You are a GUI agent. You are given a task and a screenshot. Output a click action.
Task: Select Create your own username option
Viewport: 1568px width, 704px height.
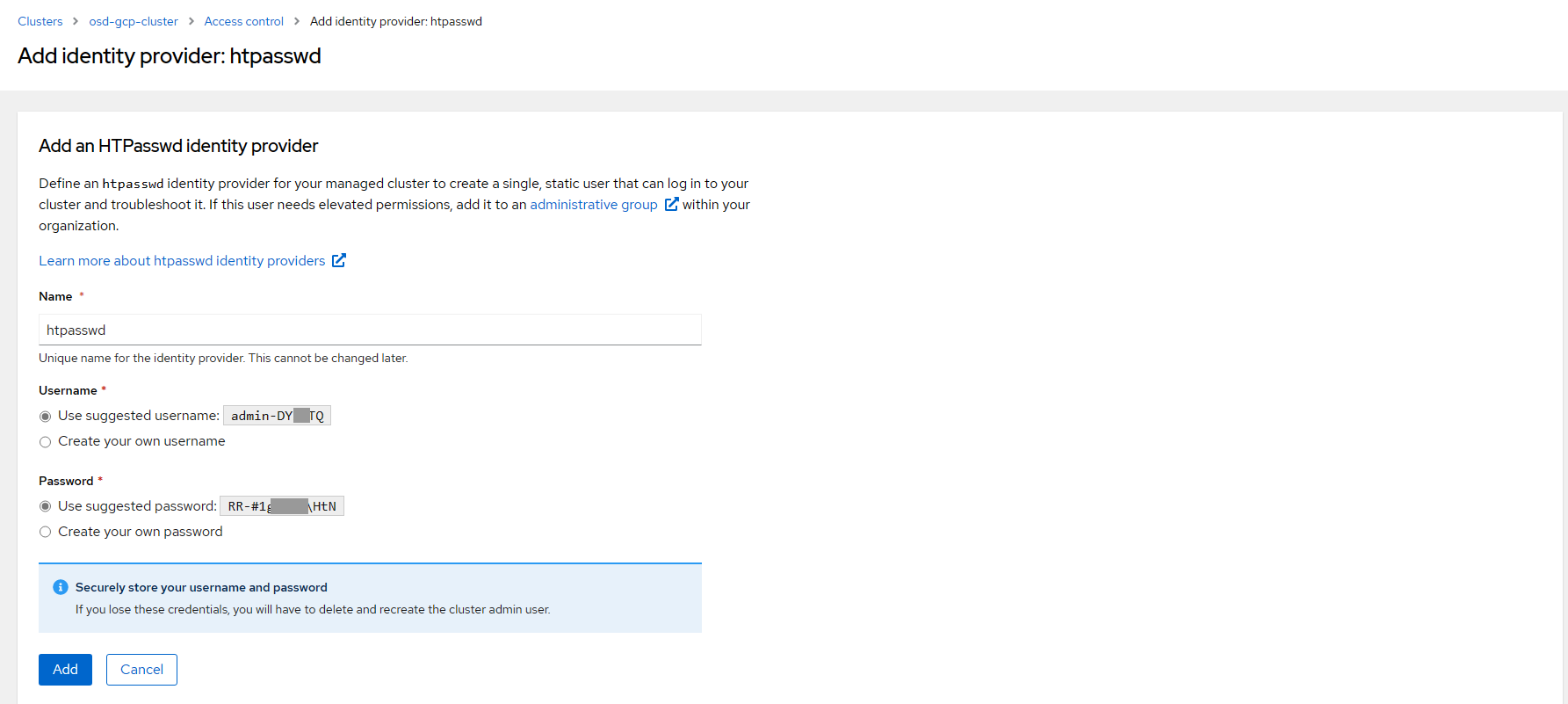[x=46, y=442]
